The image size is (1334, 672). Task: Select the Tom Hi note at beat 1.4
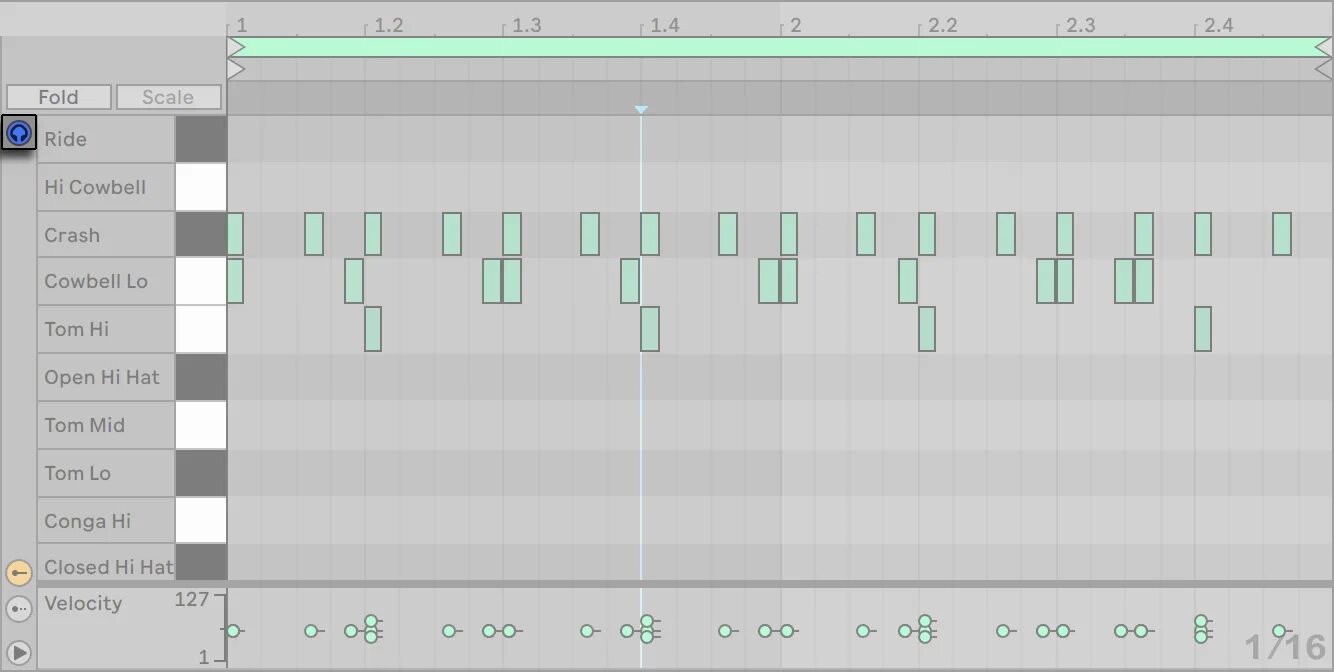pos(650,329)
